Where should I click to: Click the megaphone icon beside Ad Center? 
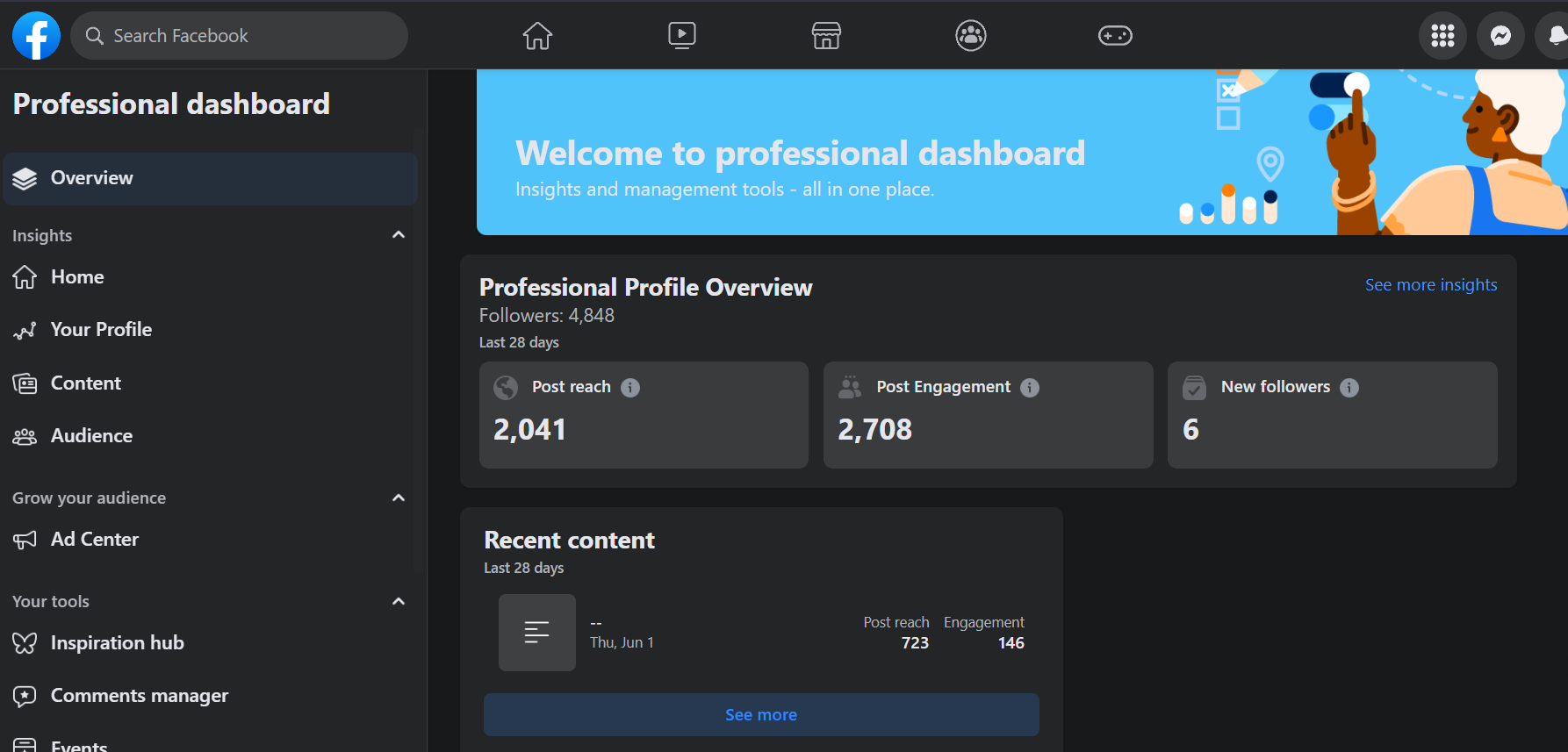click(25, 540)
